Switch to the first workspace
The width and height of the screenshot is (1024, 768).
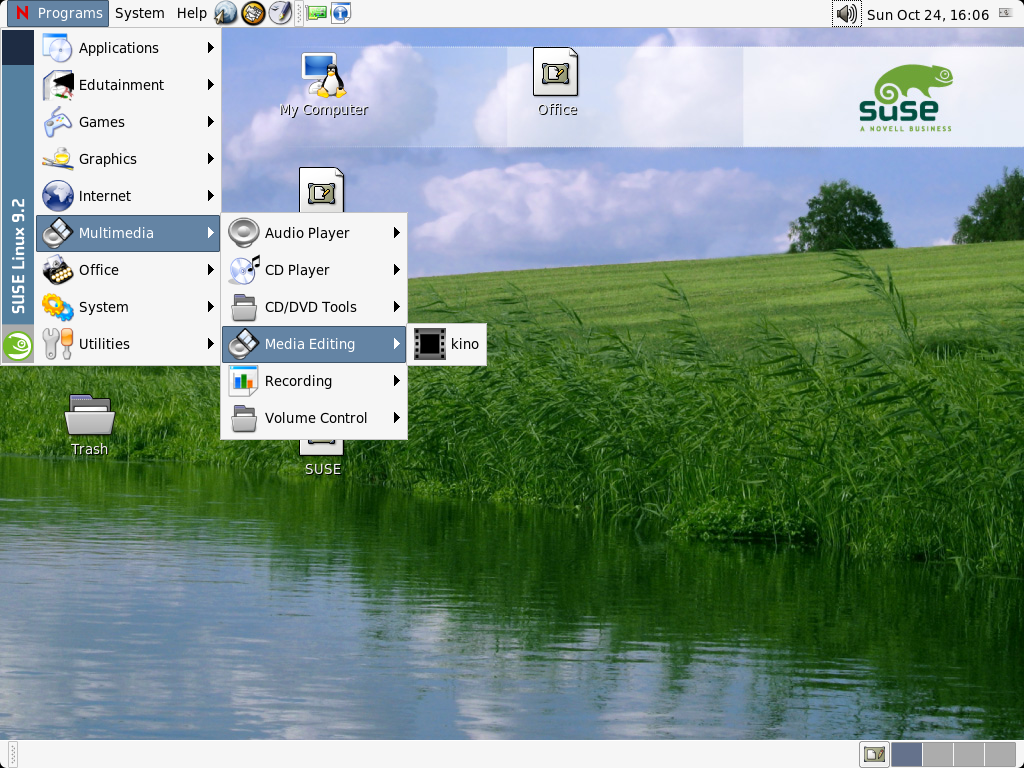906,754
